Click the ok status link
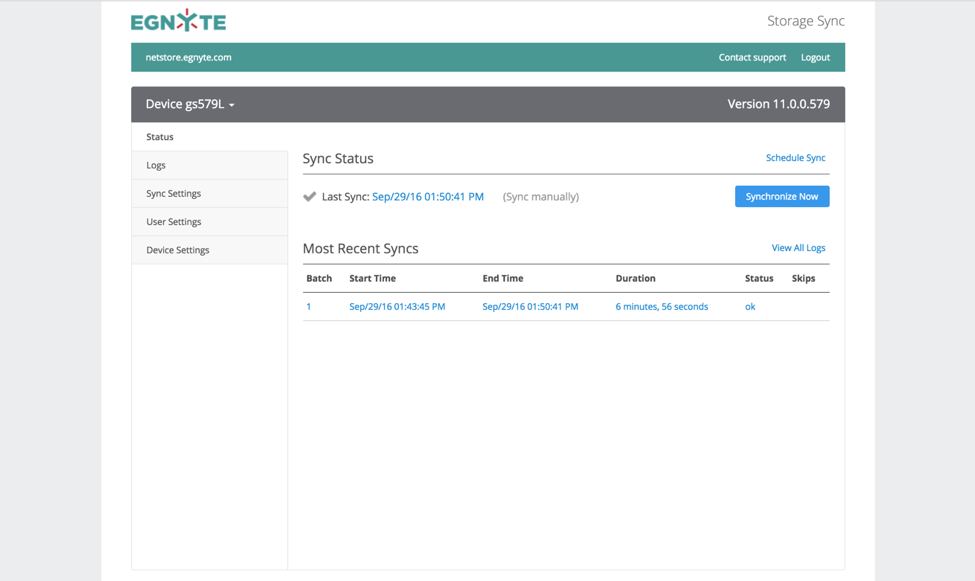The image size is (975, 581). [x=750, y=307]
